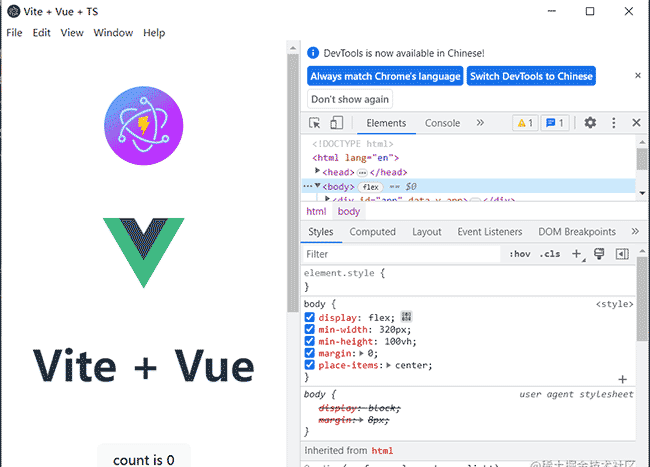Image resolution: width=650 pixels, height=467 pixels.
Task: Toggle the .cls class editor
Action: coord(550,254)
